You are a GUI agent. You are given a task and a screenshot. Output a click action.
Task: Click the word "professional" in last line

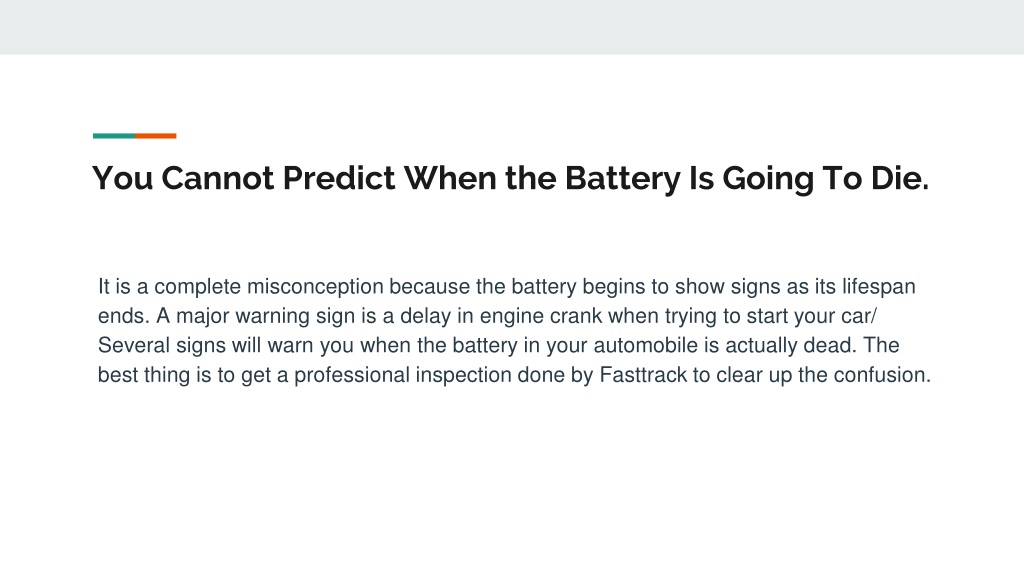click(x=352, y=376)
